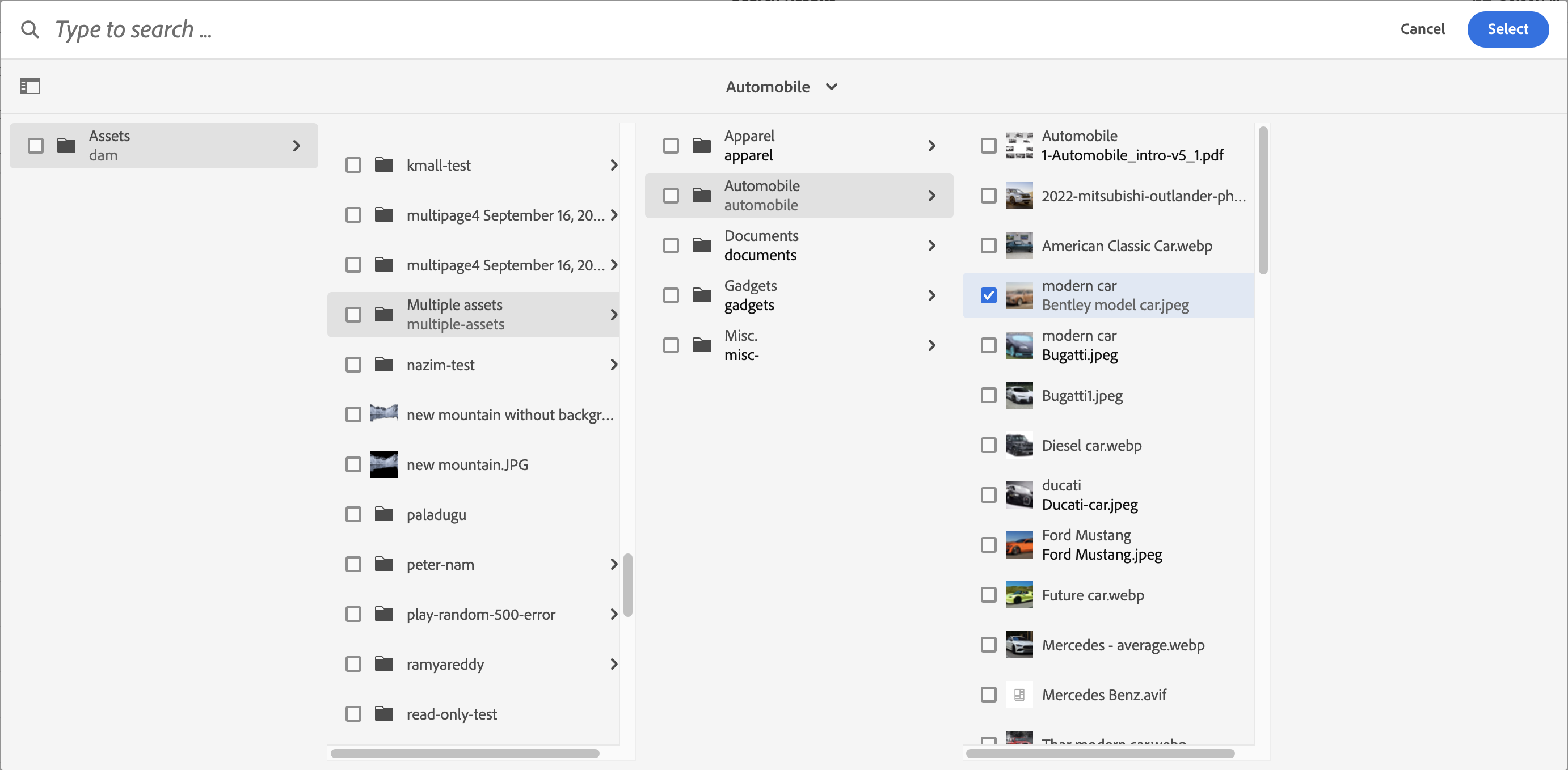This screenshot has height=770, width=1568.
Task: Expand the Misc. folder chevron
Action: (931, 345)
